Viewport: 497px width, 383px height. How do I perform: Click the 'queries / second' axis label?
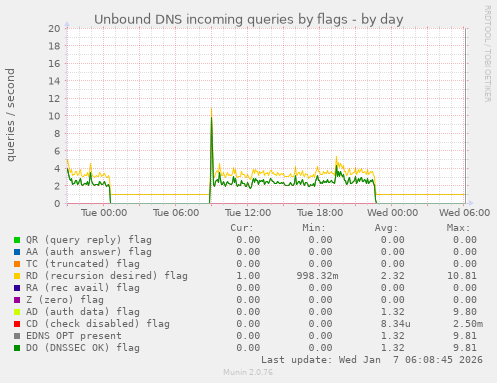click(x=10, y=115)
